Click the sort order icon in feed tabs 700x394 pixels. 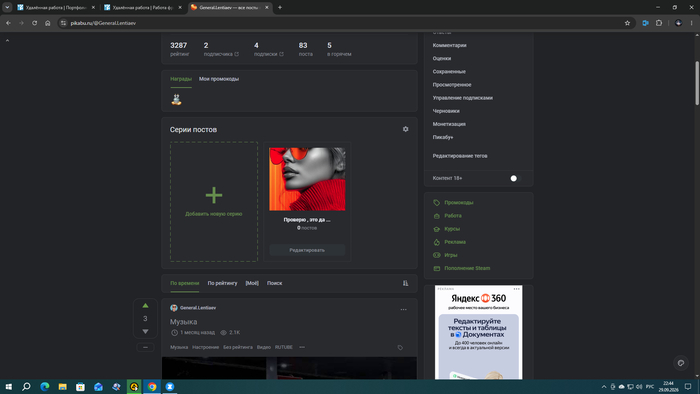tap(405, 283)
